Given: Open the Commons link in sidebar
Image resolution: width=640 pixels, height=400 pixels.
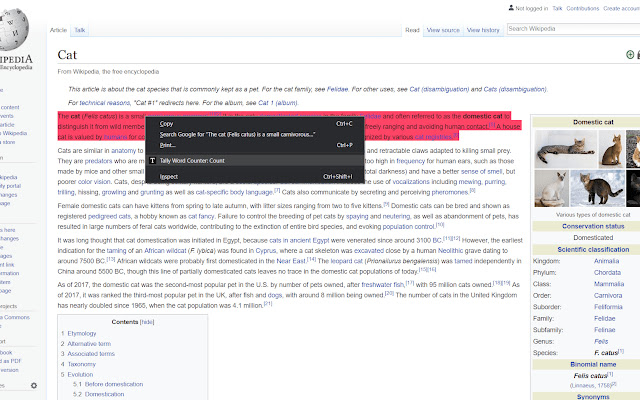Looking at the screenshot, I should coord(15,317).
